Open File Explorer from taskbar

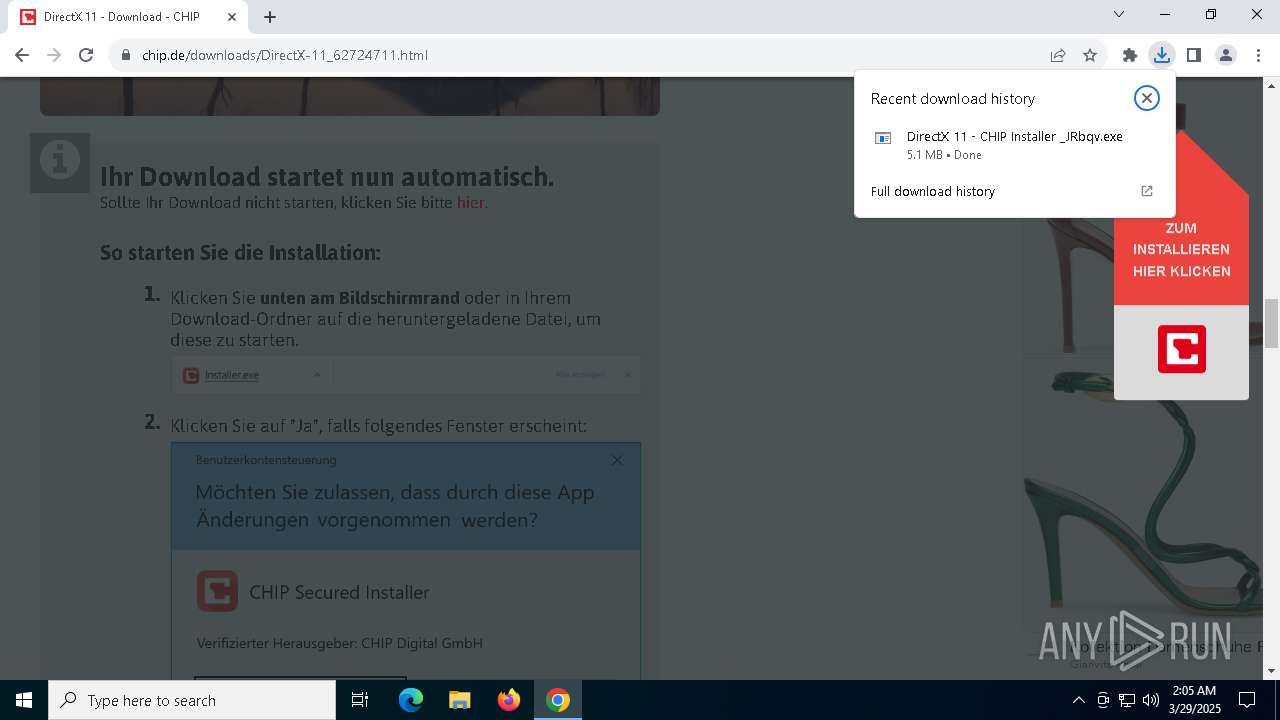(x=460, y=700)
